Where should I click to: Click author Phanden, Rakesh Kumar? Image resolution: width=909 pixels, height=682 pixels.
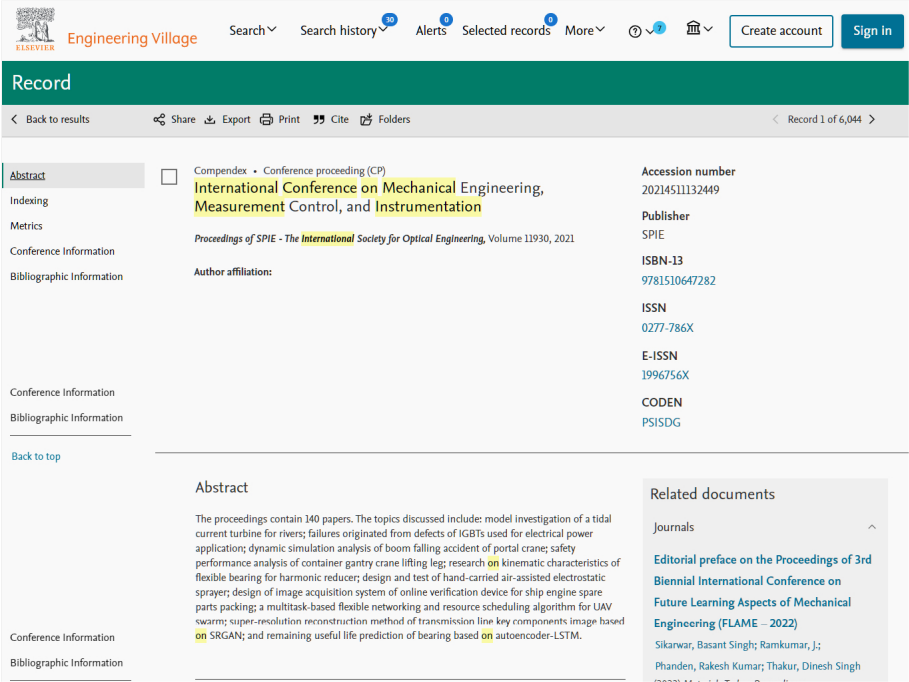pyautogui.click(x=708, y=666)
